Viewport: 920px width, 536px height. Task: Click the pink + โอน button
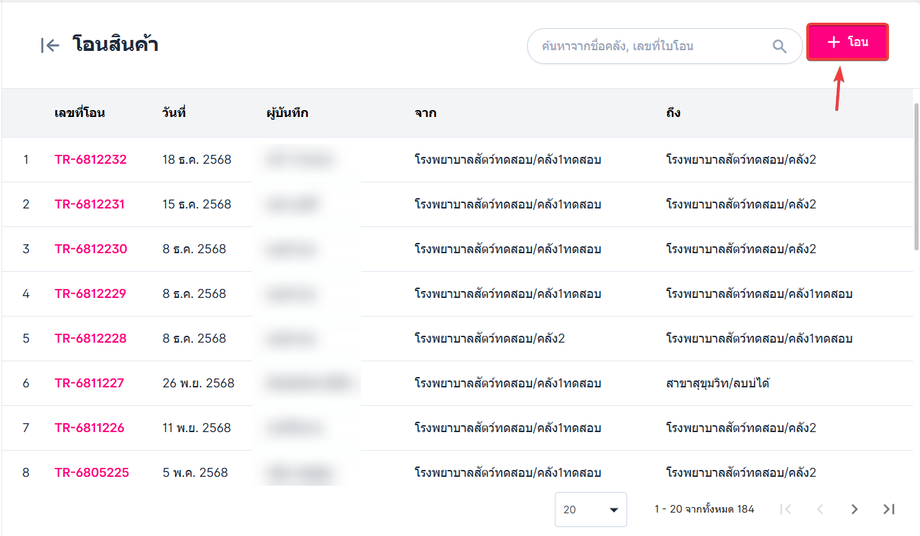pyautogui.click(x=847, y=42)
